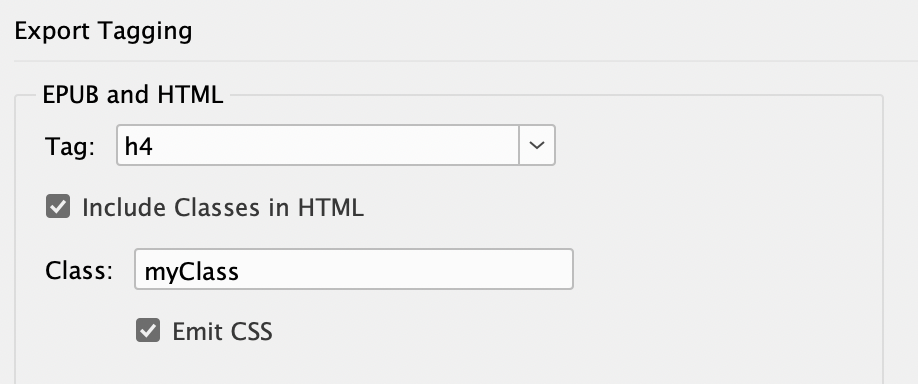The height and width of the screenshot is (384, 918).
Task: Click the checkmark icon beside Emit CSS
Action: [x=148, y=330]
